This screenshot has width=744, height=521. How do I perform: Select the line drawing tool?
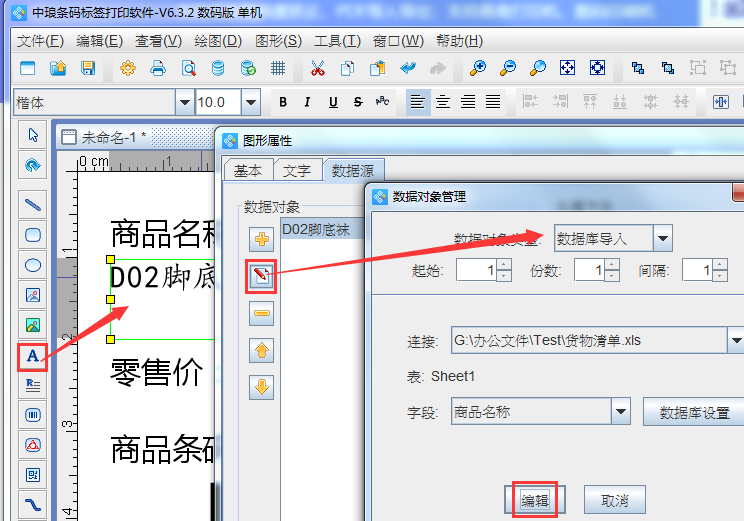pos(33,206)
